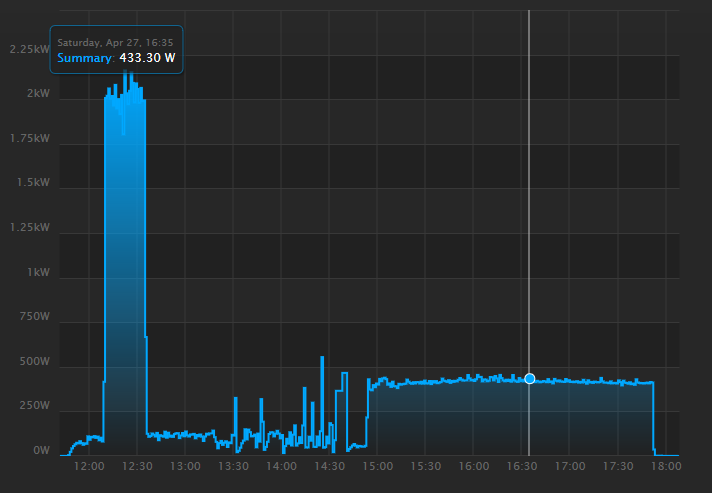The width and height of the screenshot is (712, 493).
Task: Click the 18:00 time axis label
Action: (666, 467)
